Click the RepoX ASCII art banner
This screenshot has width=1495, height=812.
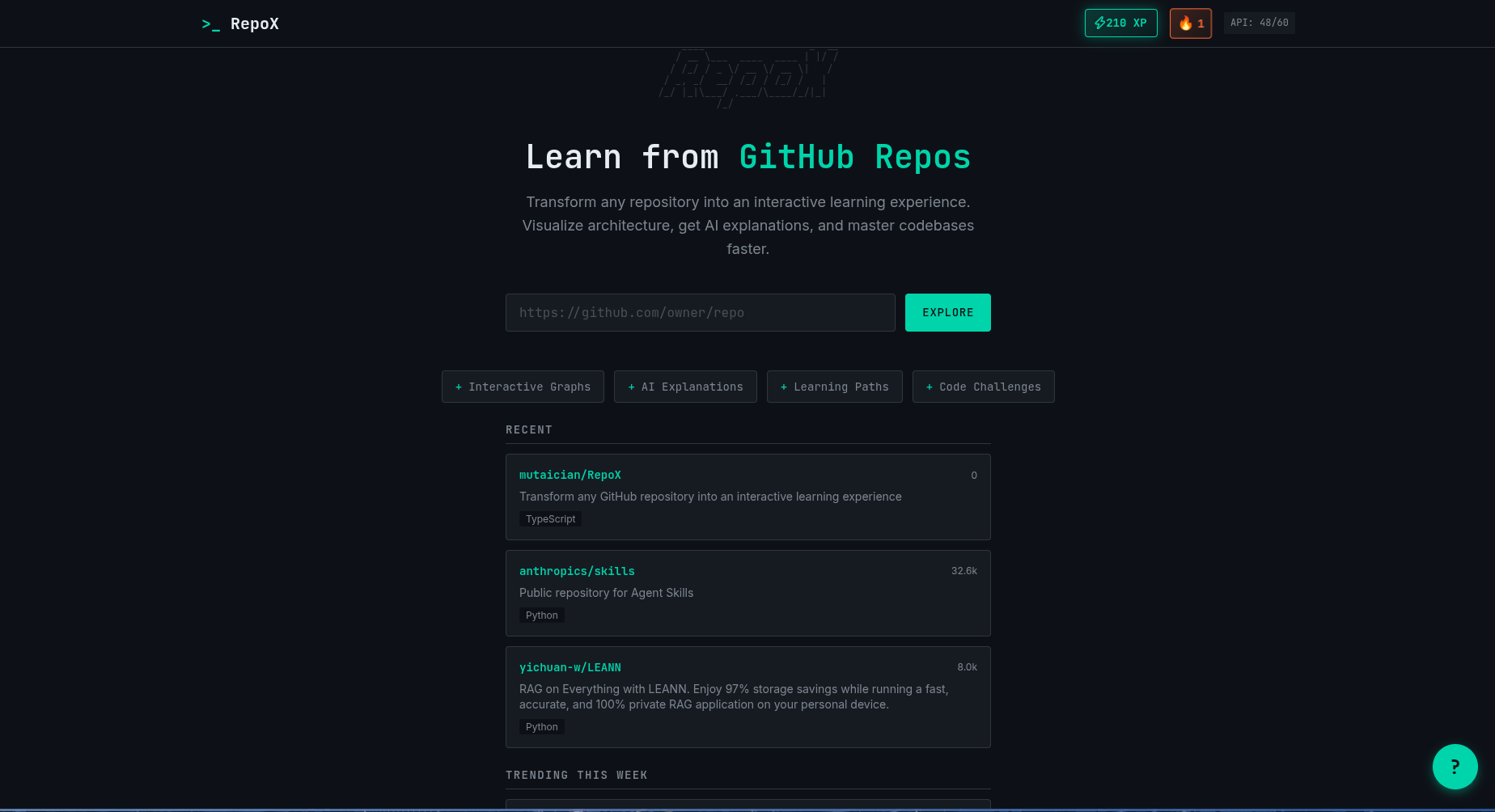click(747, 78)
